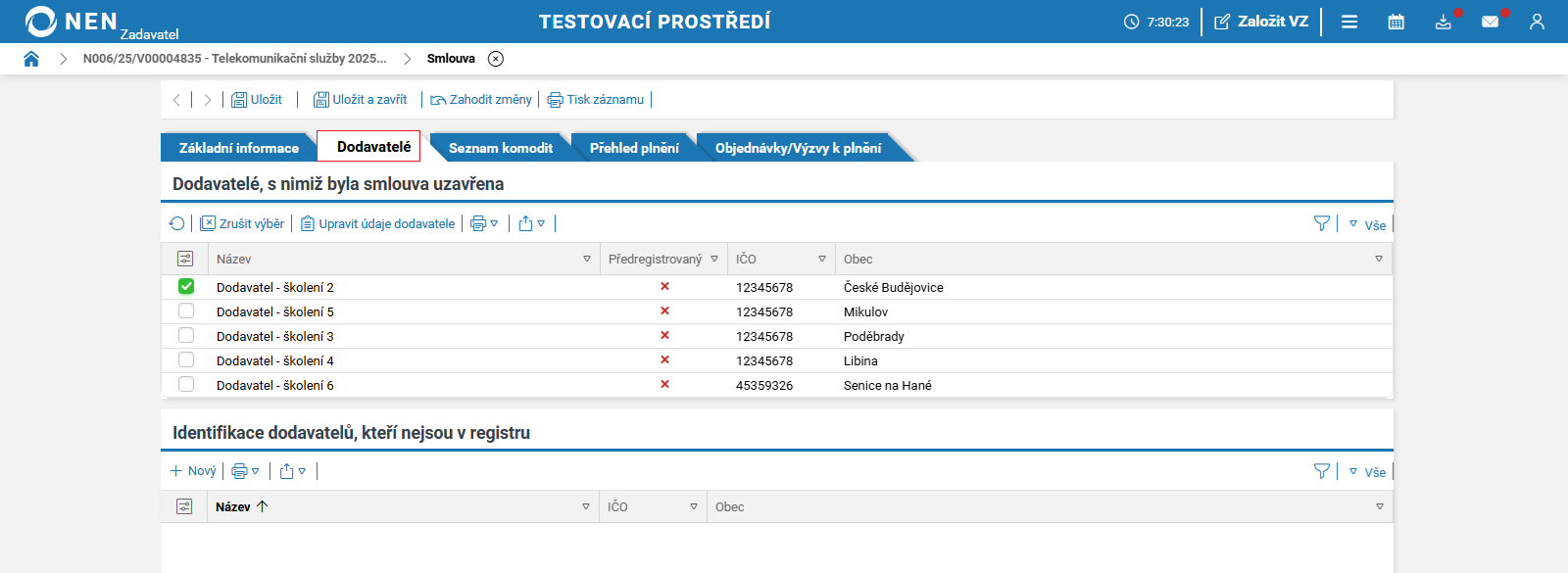The height and width of the screenshot is (573, 1568).
Task: Click Senice na Hané cell
Action: pos(888,385)
